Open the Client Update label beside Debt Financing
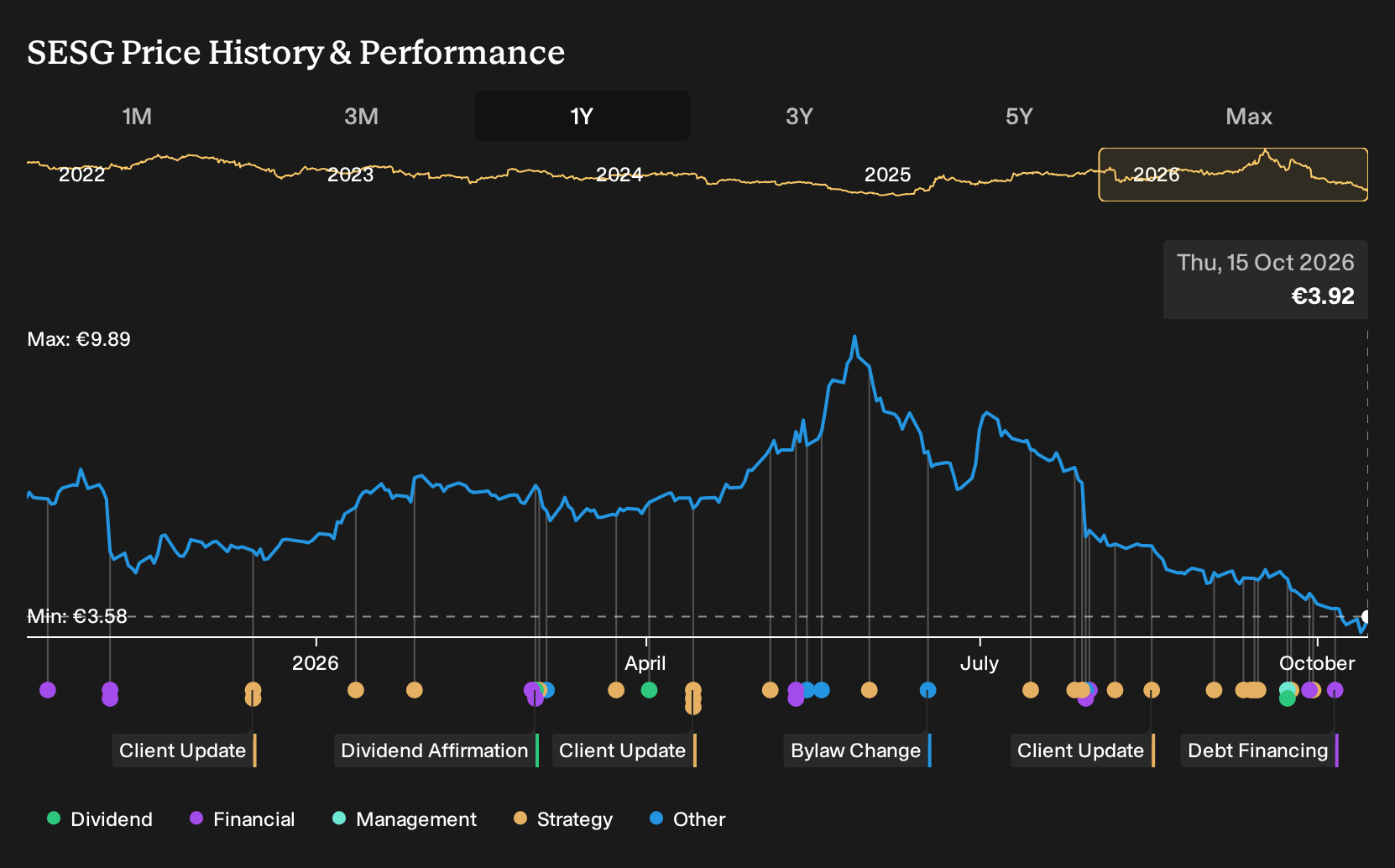Image resolution: width=1395 pixels, height=868 pixels. 1083,750
